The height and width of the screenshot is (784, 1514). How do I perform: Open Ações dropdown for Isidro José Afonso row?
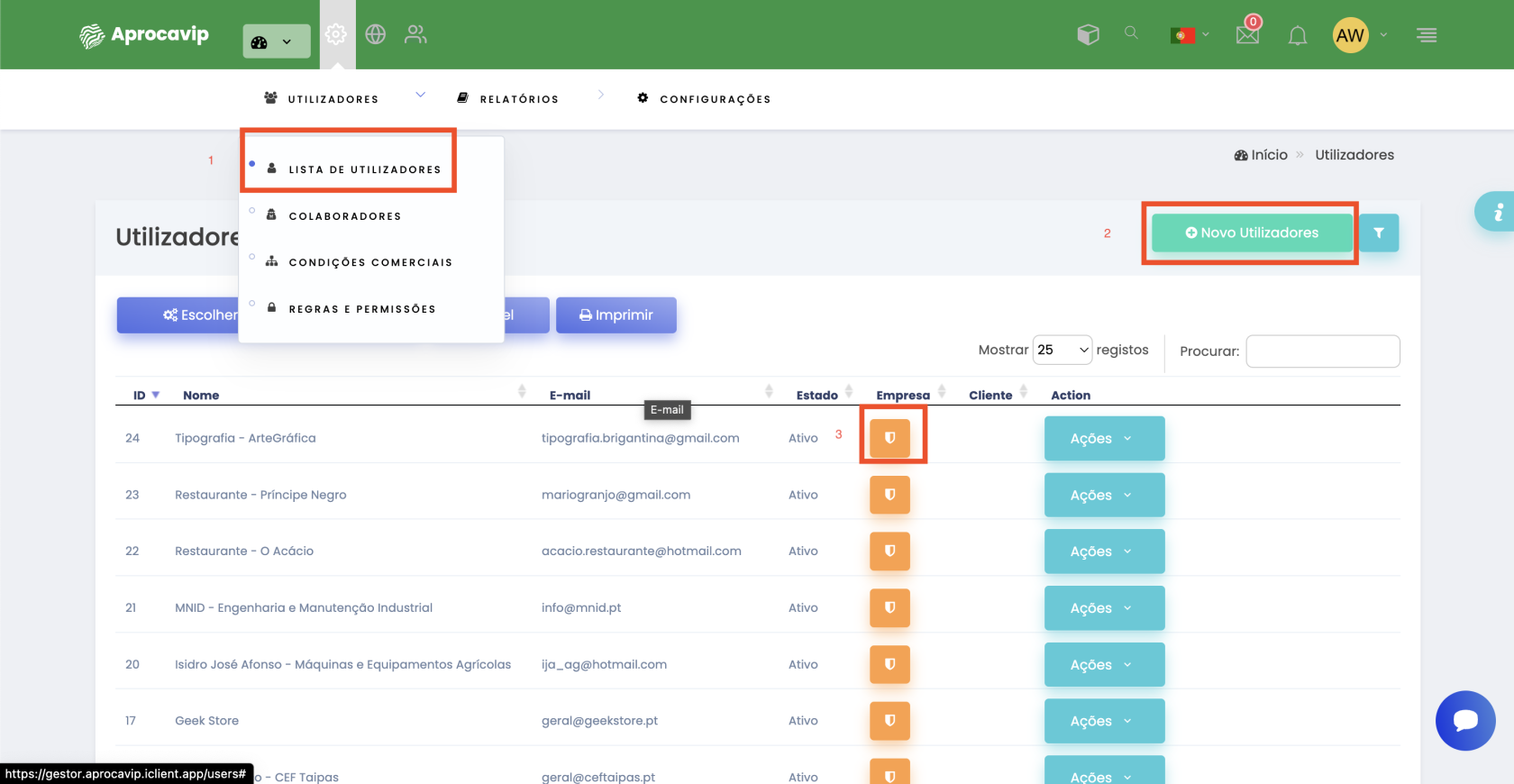(x=1104, y=664)
